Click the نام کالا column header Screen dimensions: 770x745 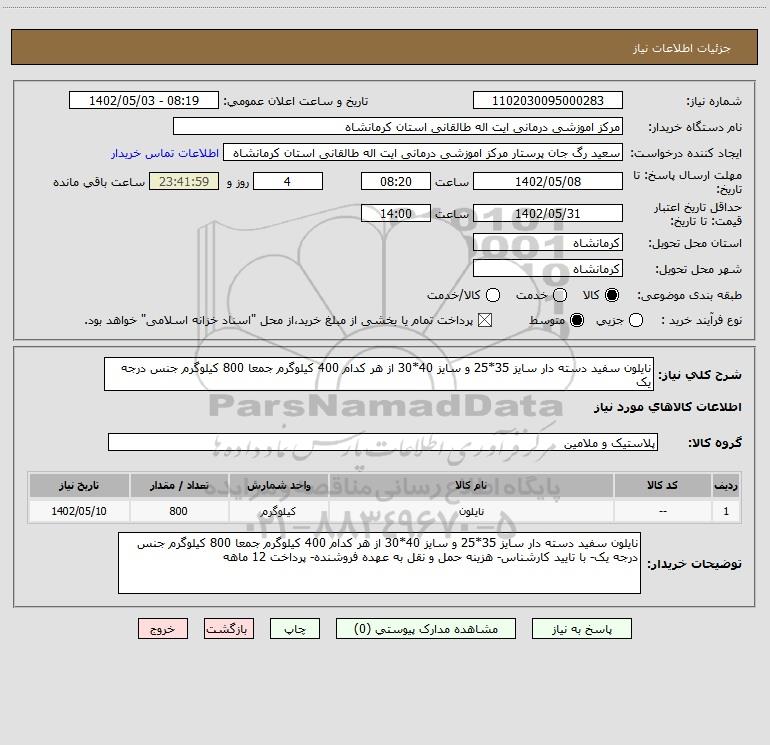pos(471,485)
